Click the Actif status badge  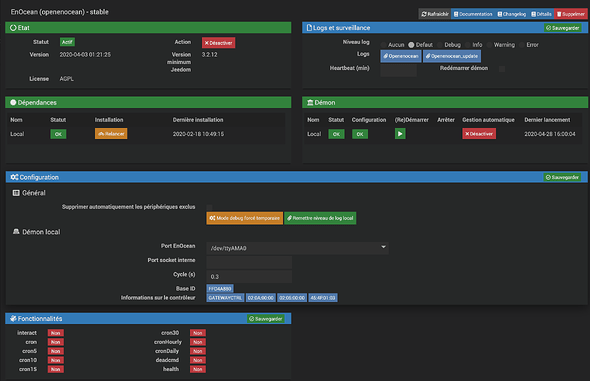click(x=67, y=42)
